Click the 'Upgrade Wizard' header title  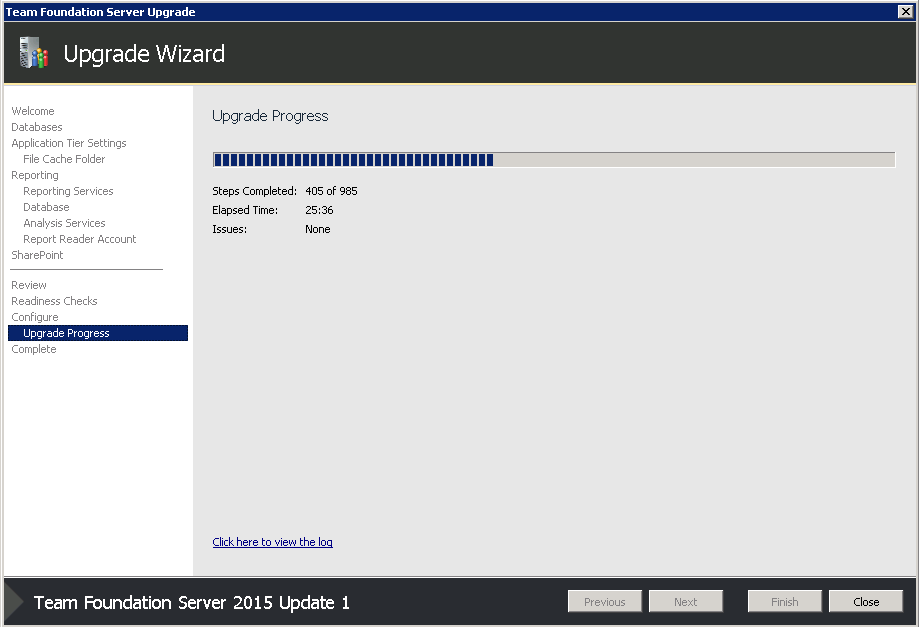(x=144, y=53)
